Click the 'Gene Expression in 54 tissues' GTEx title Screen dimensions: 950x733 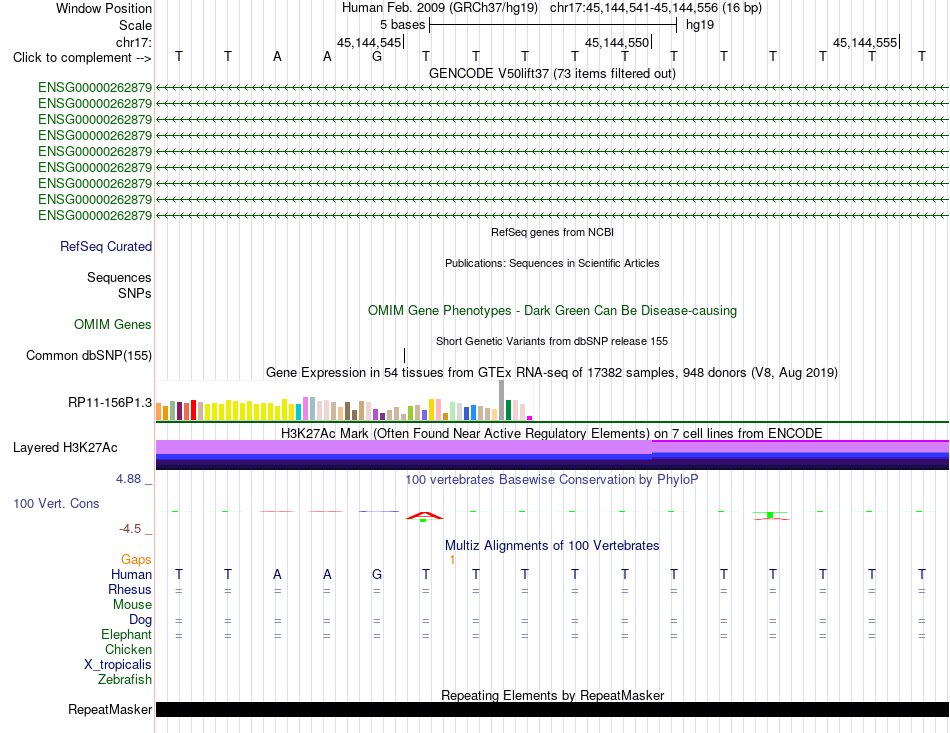[x=552, y=373]
